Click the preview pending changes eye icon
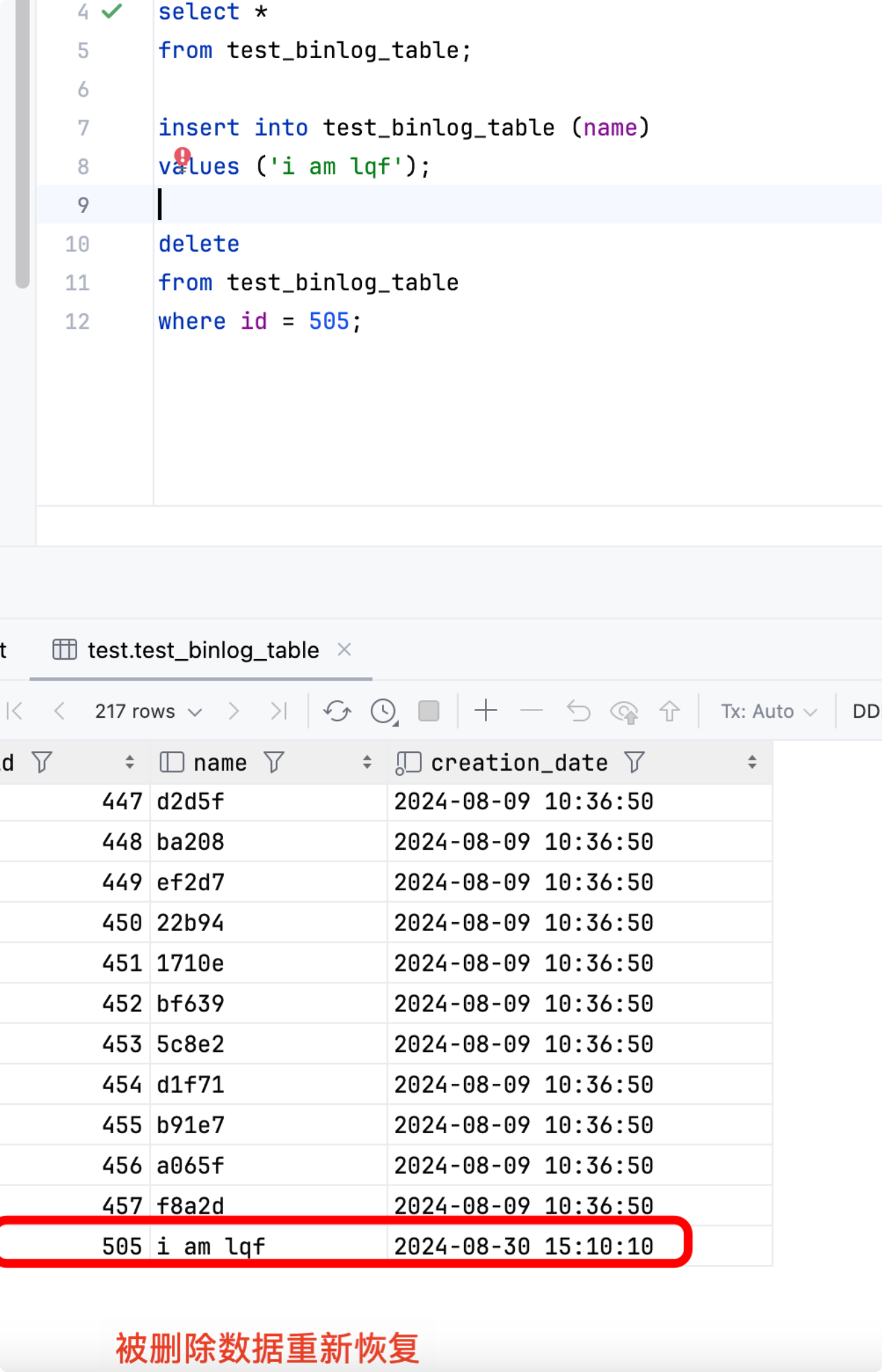 [x=624, y=712]
